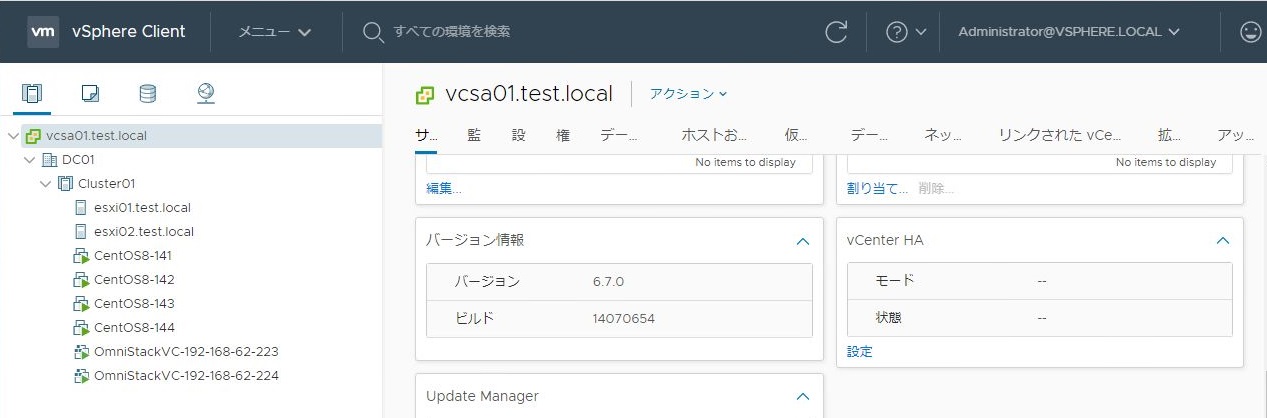Image resolution: width=1267 pixels, height=418 pixels.
Task: Click the DC01 datacenter icon
Action: coord(49,160)
